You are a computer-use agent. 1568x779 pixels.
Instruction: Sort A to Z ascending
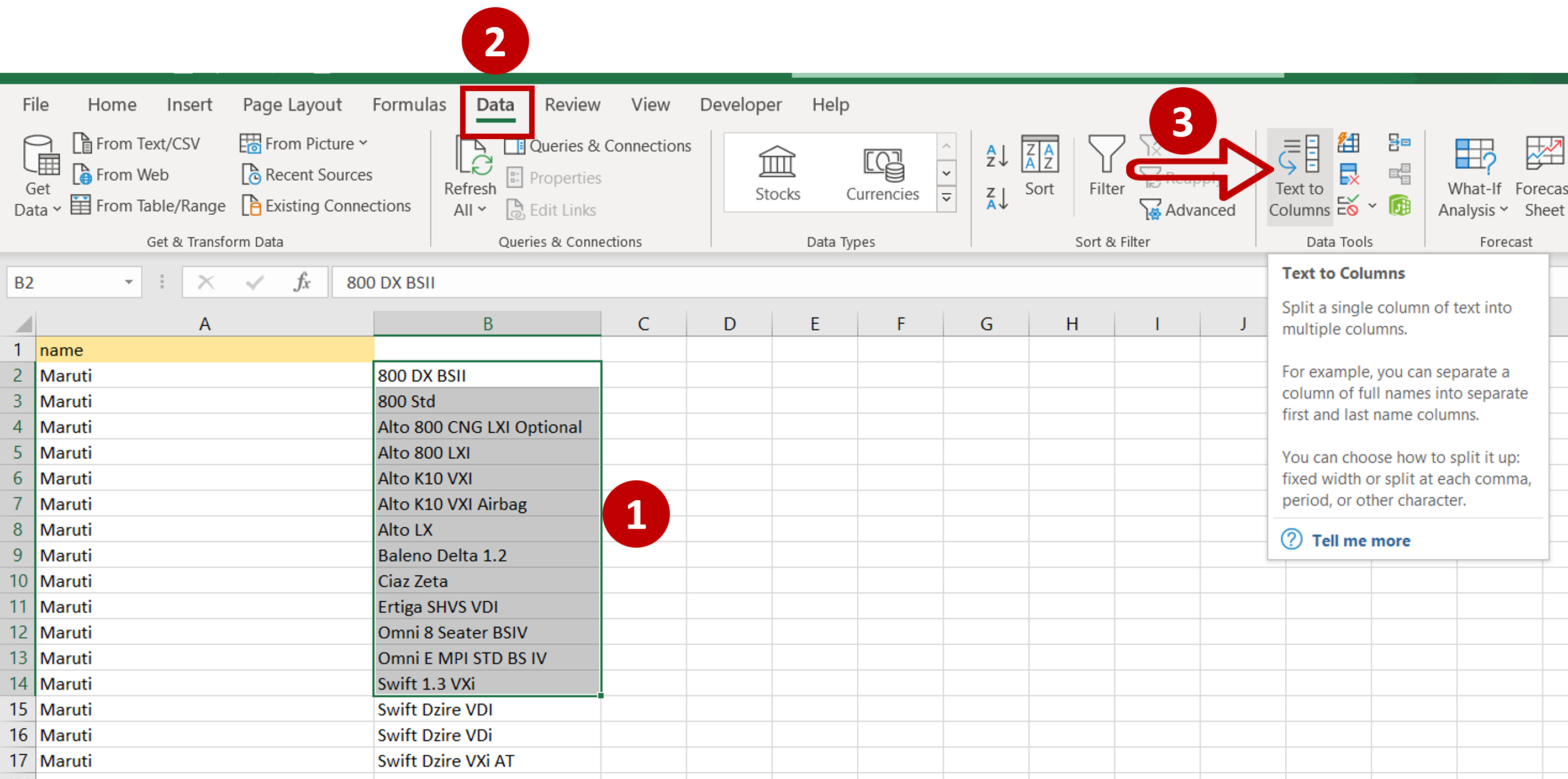tap(996, 156)
